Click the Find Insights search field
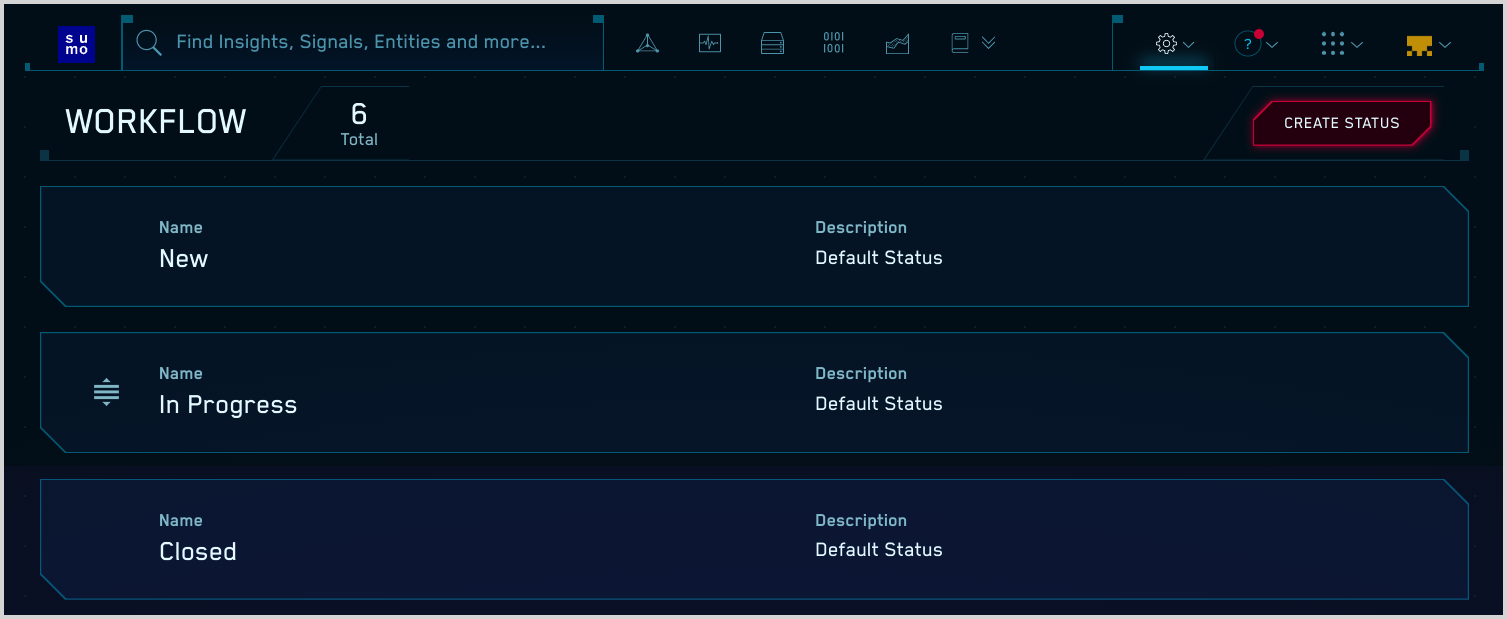 tap(360, 42)
